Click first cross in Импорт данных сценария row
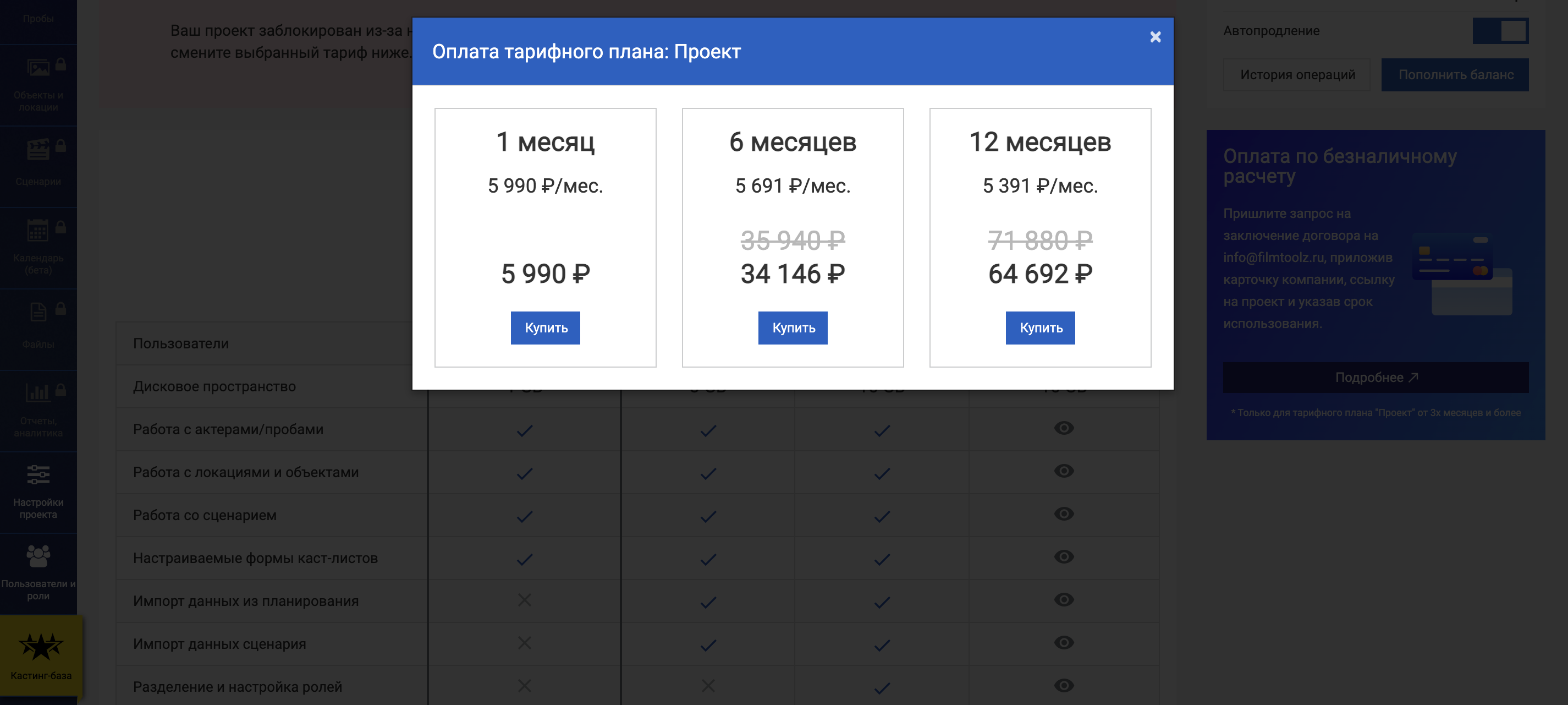This screenshot has width=1568, height=705. [524, 643]
